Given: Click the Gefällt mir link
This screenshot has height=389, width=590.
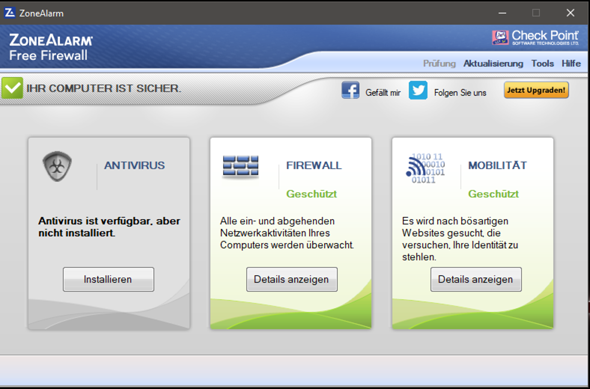Looking at the screenshot, I should pyautogui.click(x=383, y=93).
